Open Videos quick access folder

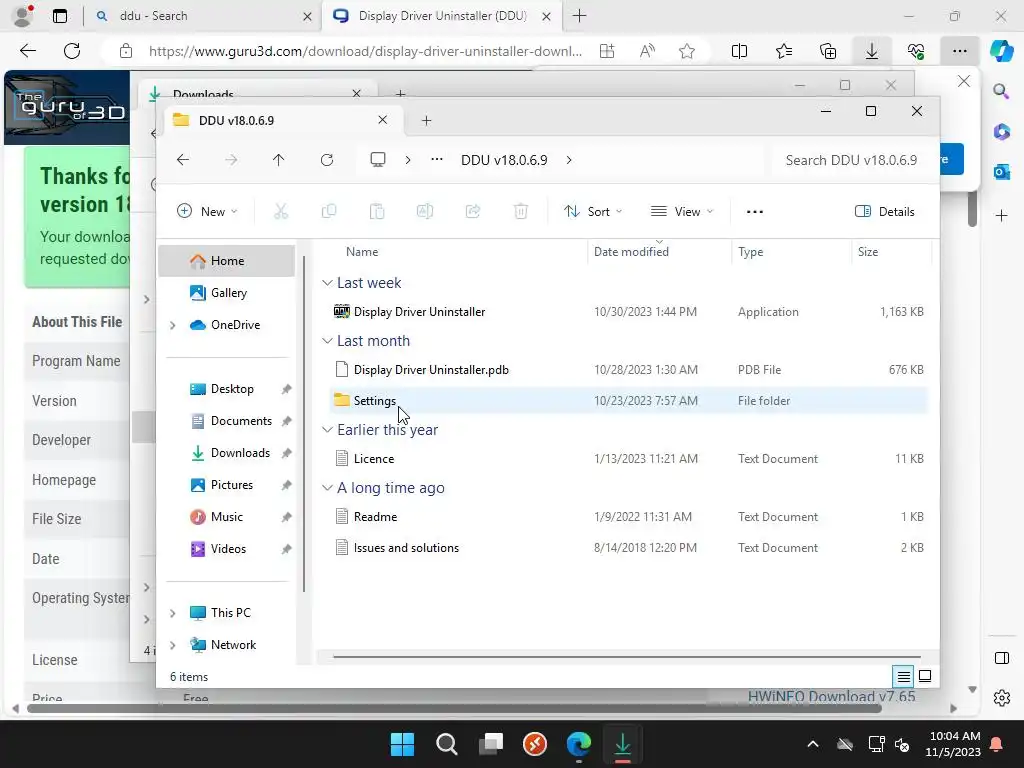pyautogui.click(x=227, y=549)
